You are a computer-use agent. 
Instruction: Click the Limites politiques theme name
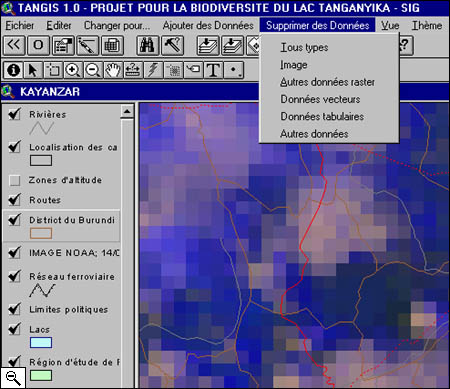[x=69, y=310]
